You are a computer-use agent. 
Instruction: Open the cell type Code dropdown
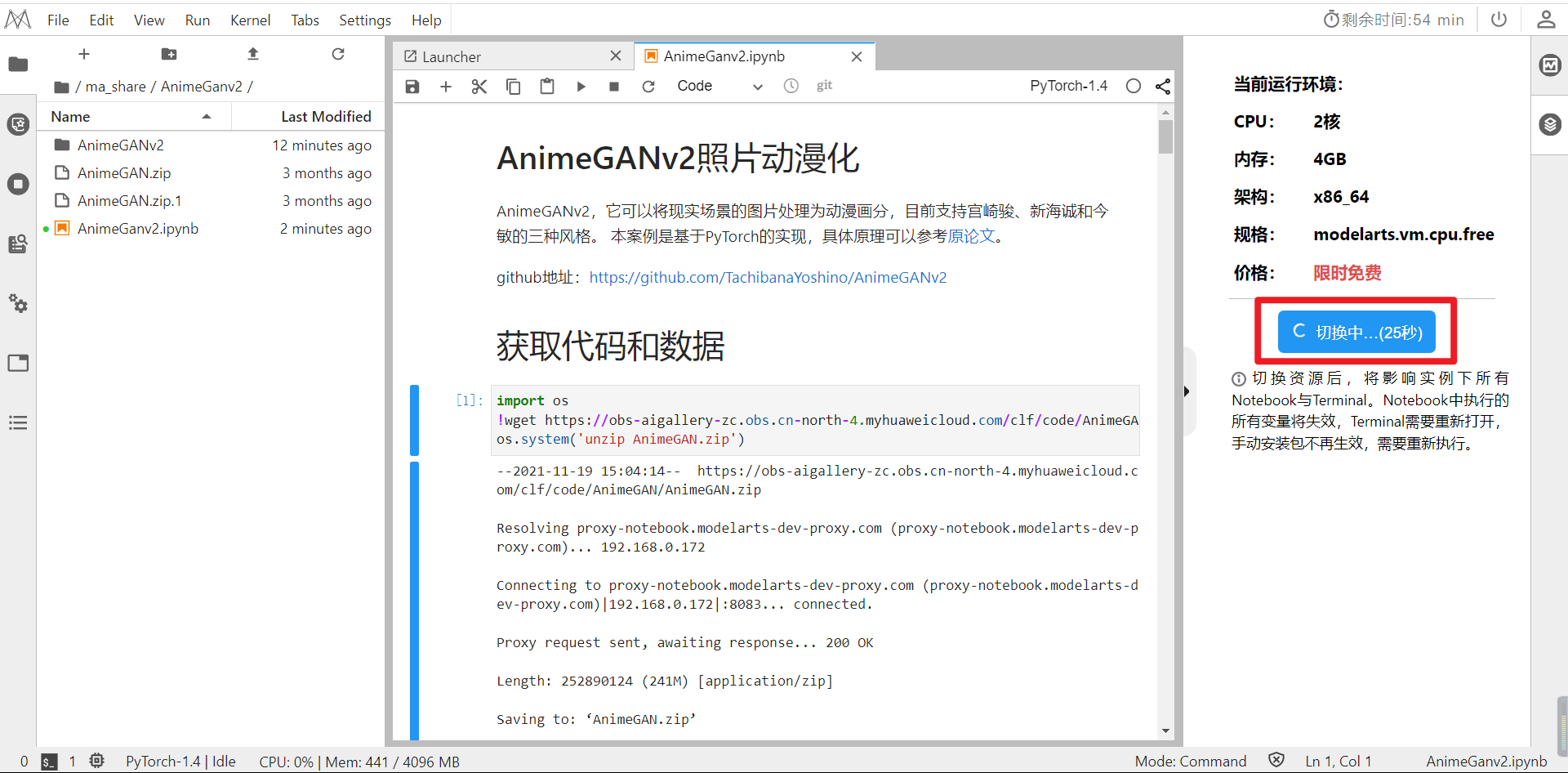(x=719, y=86)
